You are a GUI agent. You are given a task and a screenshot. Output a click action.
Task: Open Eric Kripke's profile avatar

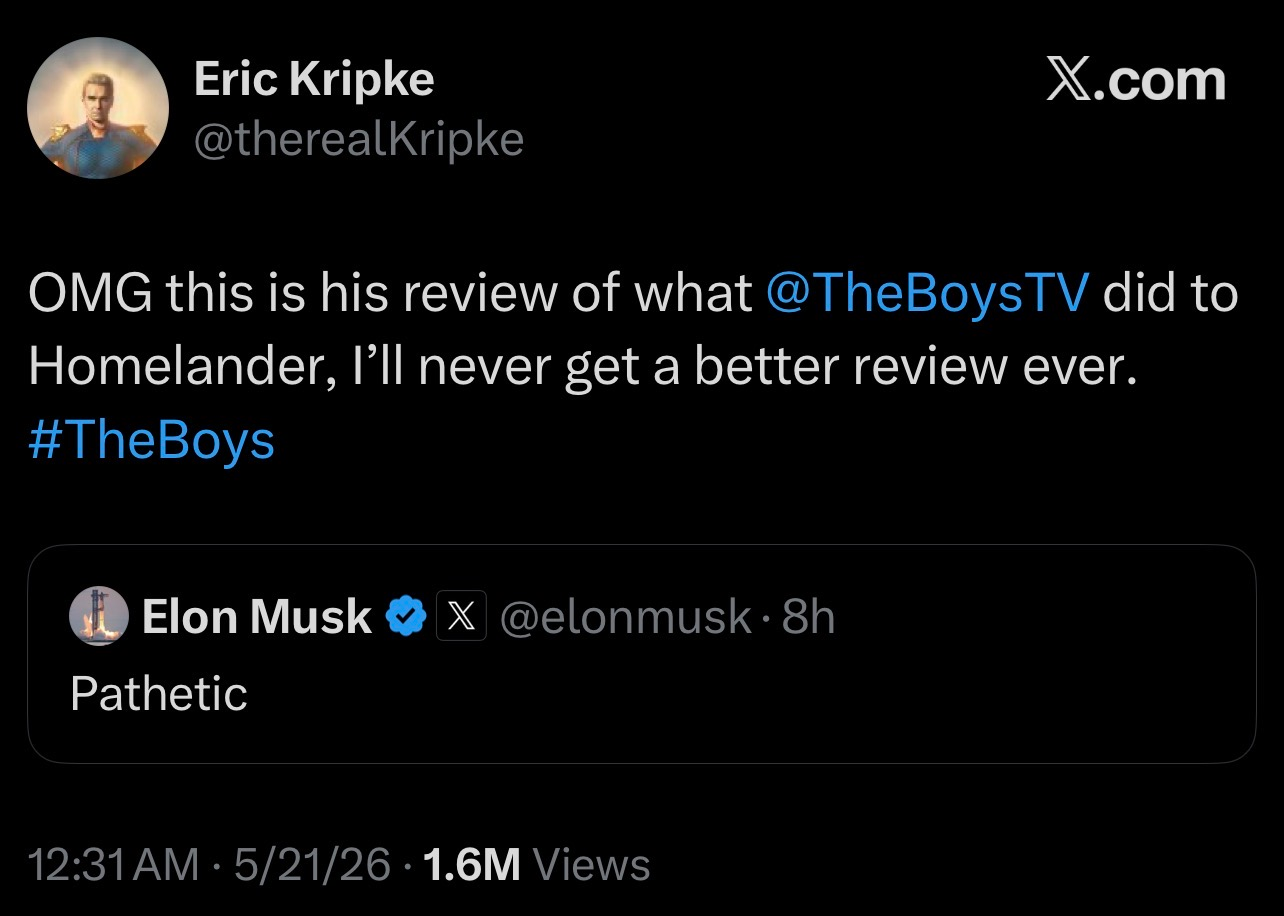click(x=97, y=109)
